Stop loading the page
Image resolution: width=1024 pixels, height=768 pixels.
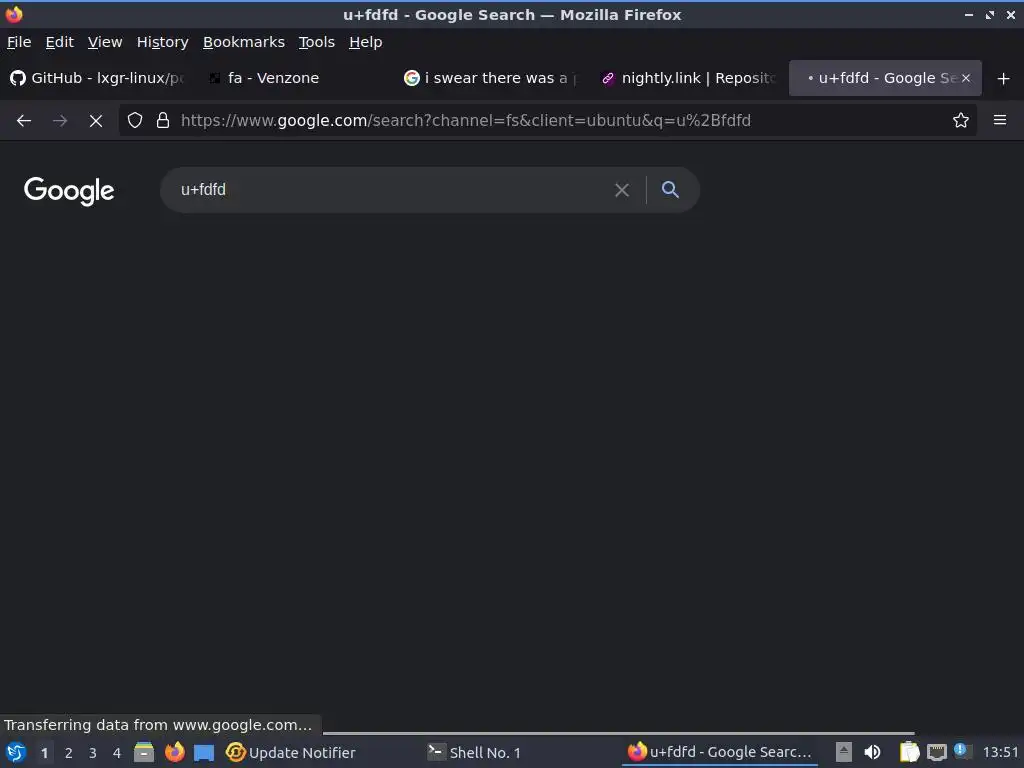pyautogui.click(x=96, y=120)
